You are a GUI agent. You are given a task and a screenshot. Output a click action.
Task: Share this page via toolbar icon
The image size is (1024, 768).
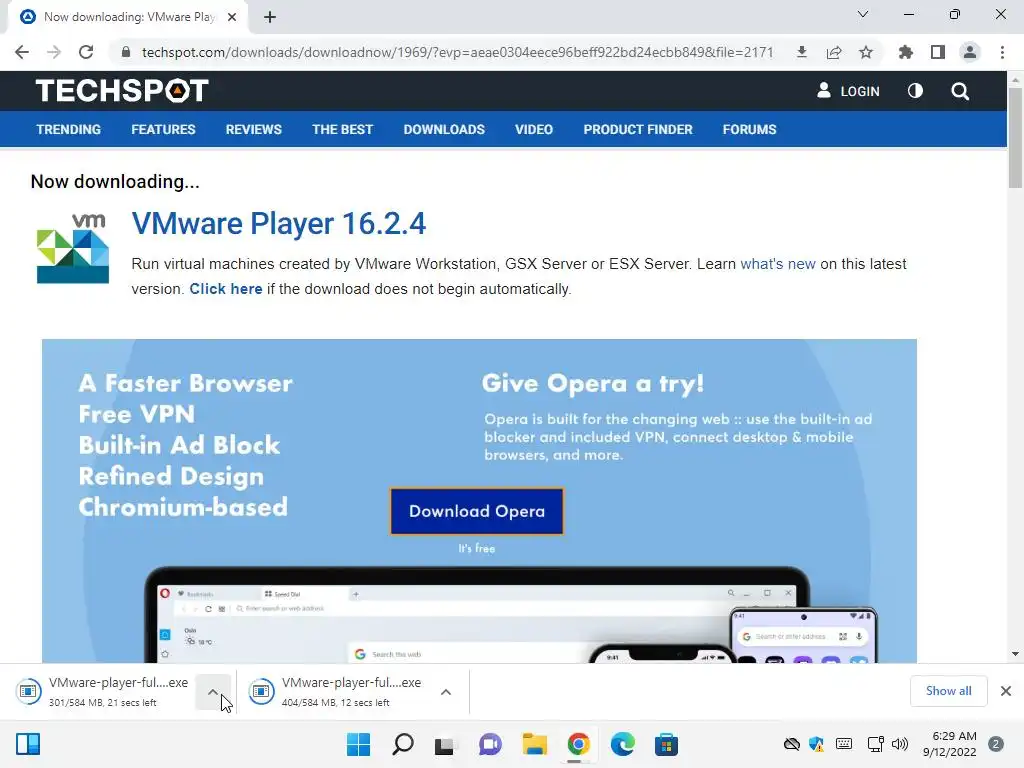coord(834,52)
